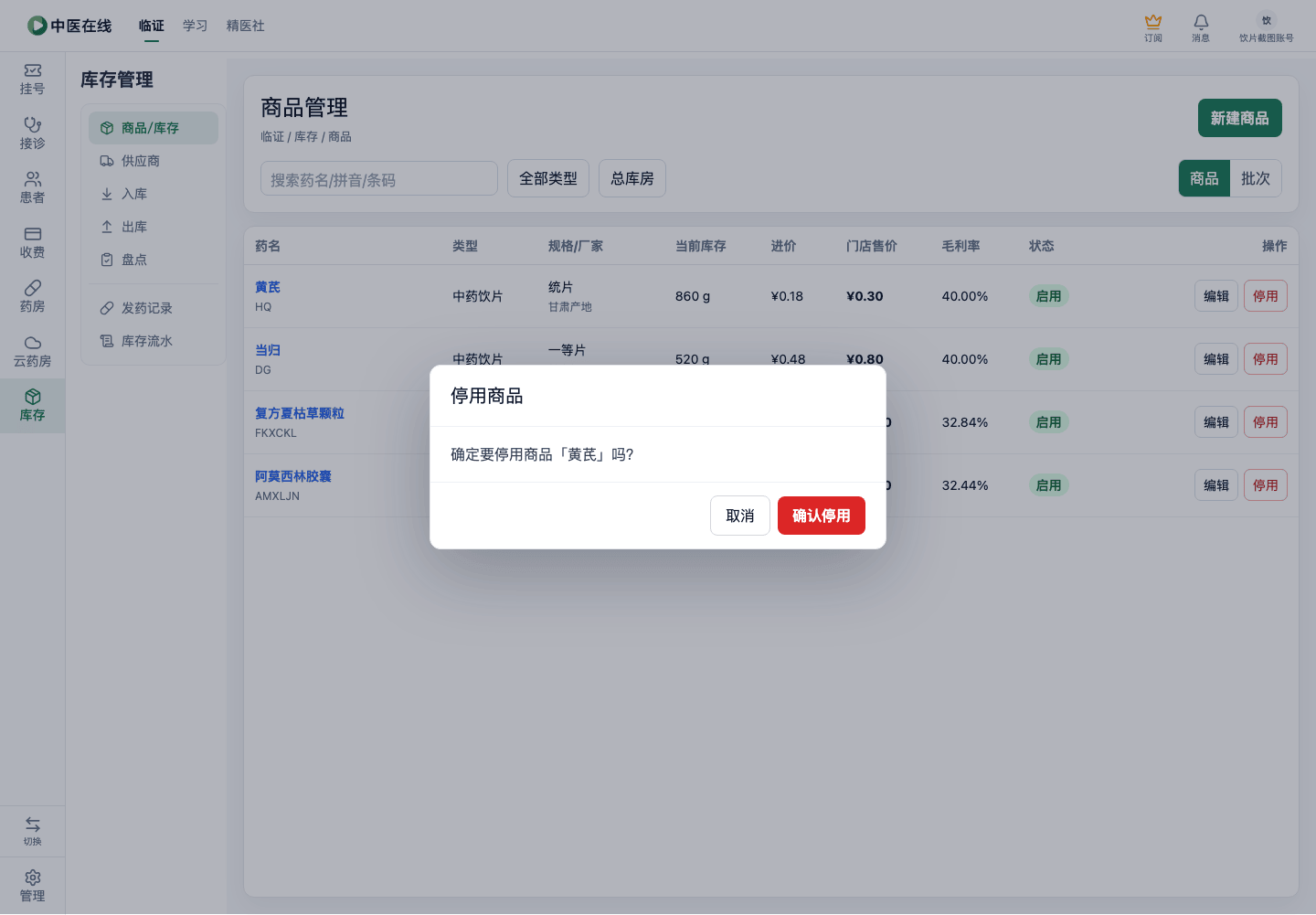Image resolution: width=1316 pixels, height=915 pixels.
Task: Open 云药房 cloud sidebar item
Action: [32, 351]
